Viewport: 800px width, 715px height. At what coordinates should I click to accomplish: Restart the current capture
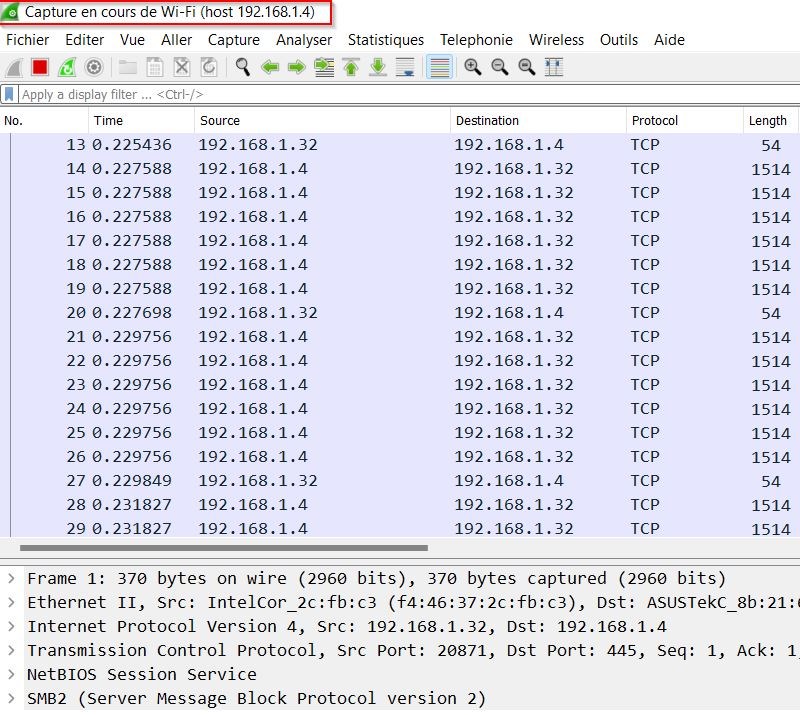pos(67,67)
